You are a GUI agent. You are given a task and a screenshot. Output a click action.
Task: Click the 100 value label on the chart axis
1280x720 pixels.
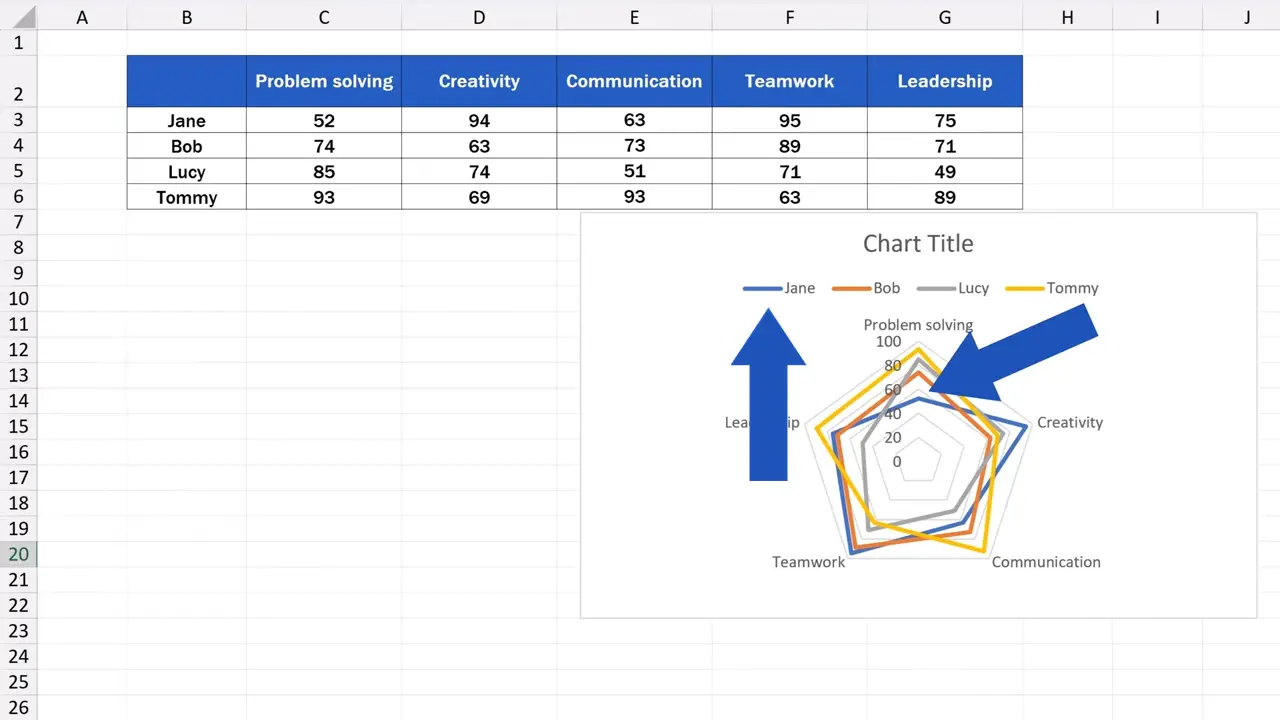(889, 341)
